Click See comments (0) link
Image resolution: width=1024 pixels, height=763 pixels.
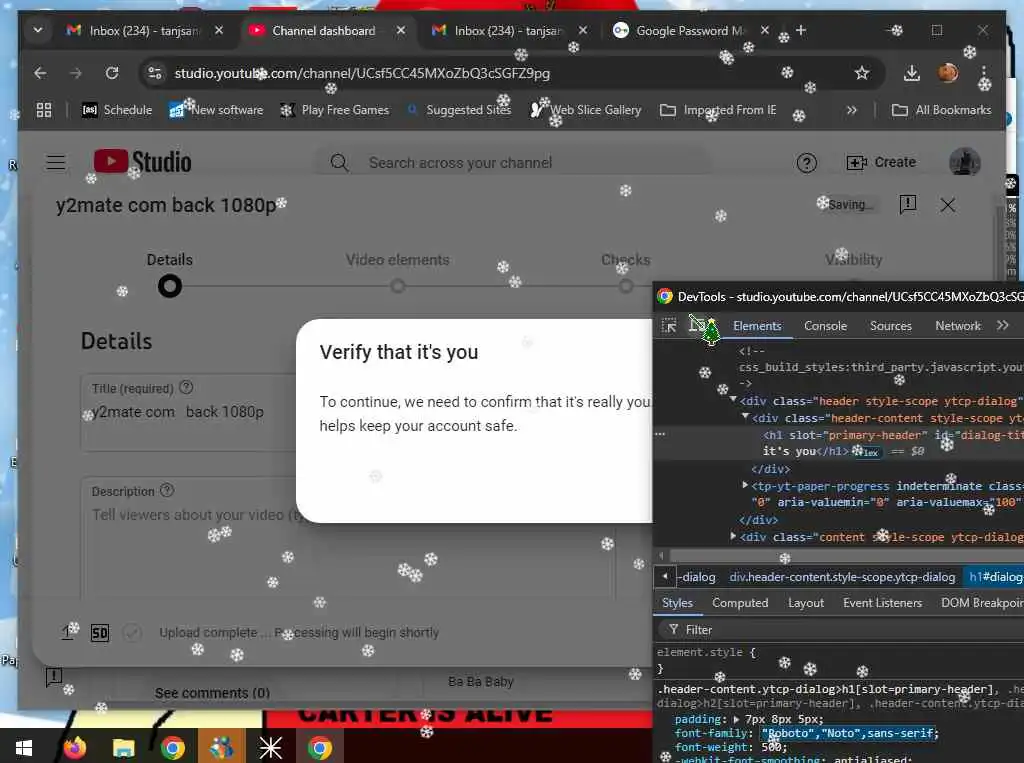pyautogui.click(x=212, y=692)
